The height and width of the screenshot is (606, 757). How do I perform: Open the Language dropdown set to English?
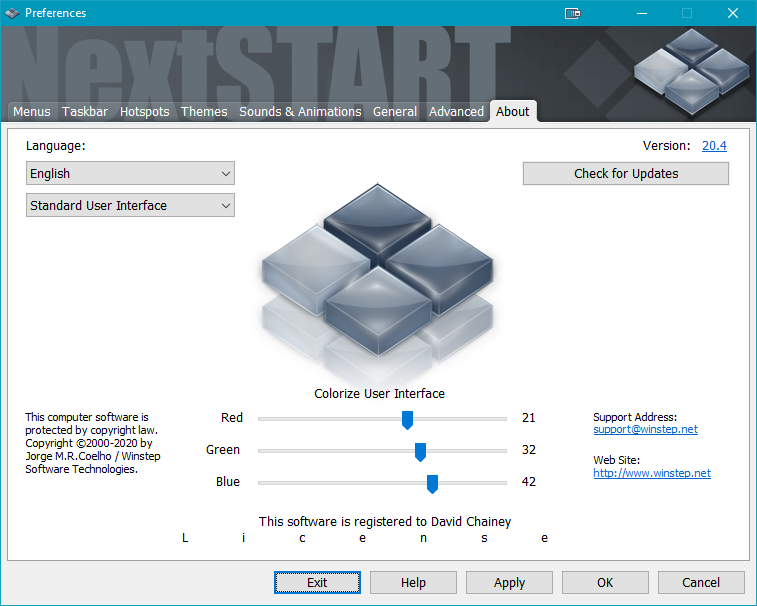click(x=130, y=173)
